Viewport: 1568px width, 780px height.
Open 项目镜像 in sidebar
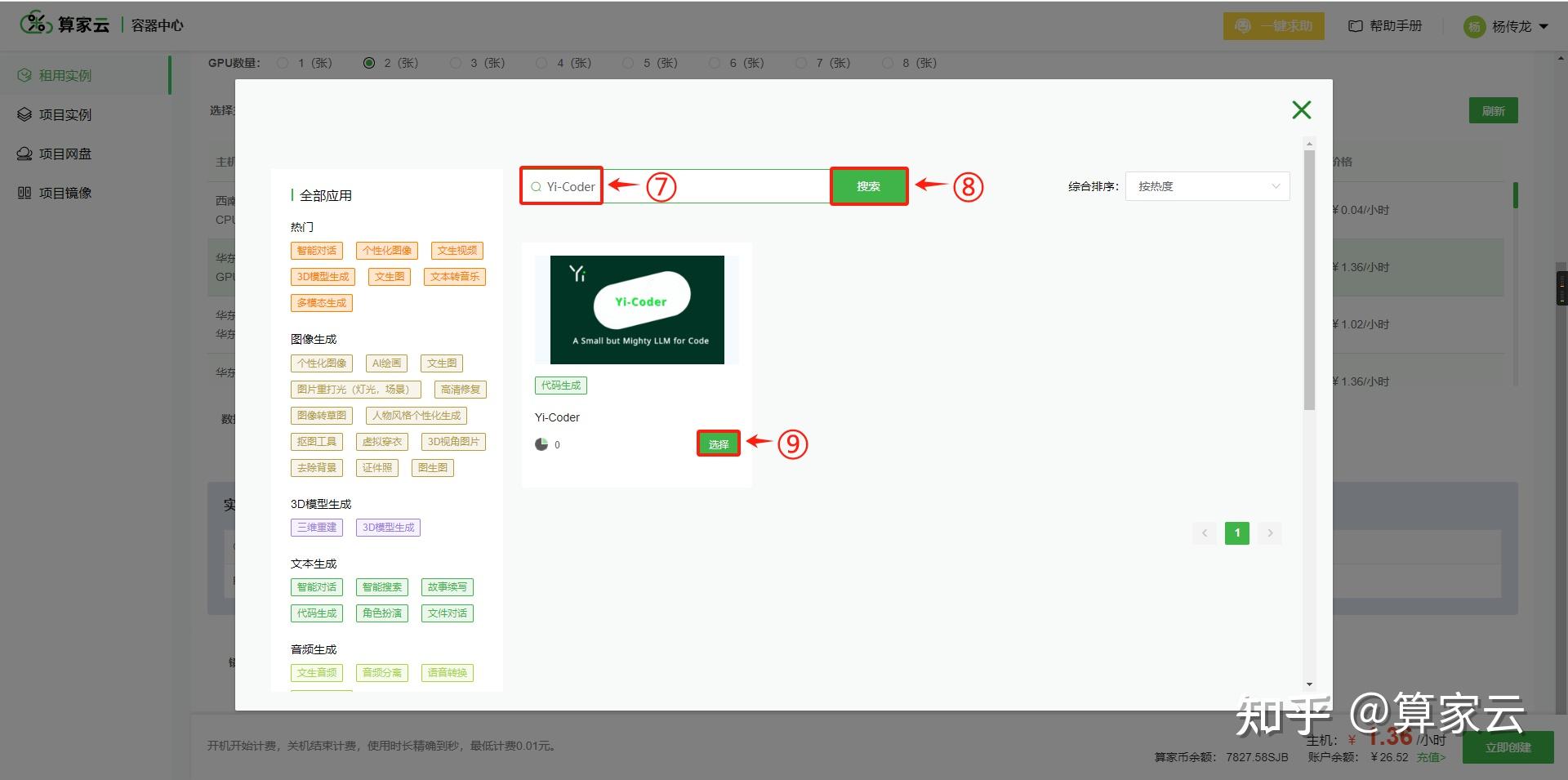click(x=86, y=193)
